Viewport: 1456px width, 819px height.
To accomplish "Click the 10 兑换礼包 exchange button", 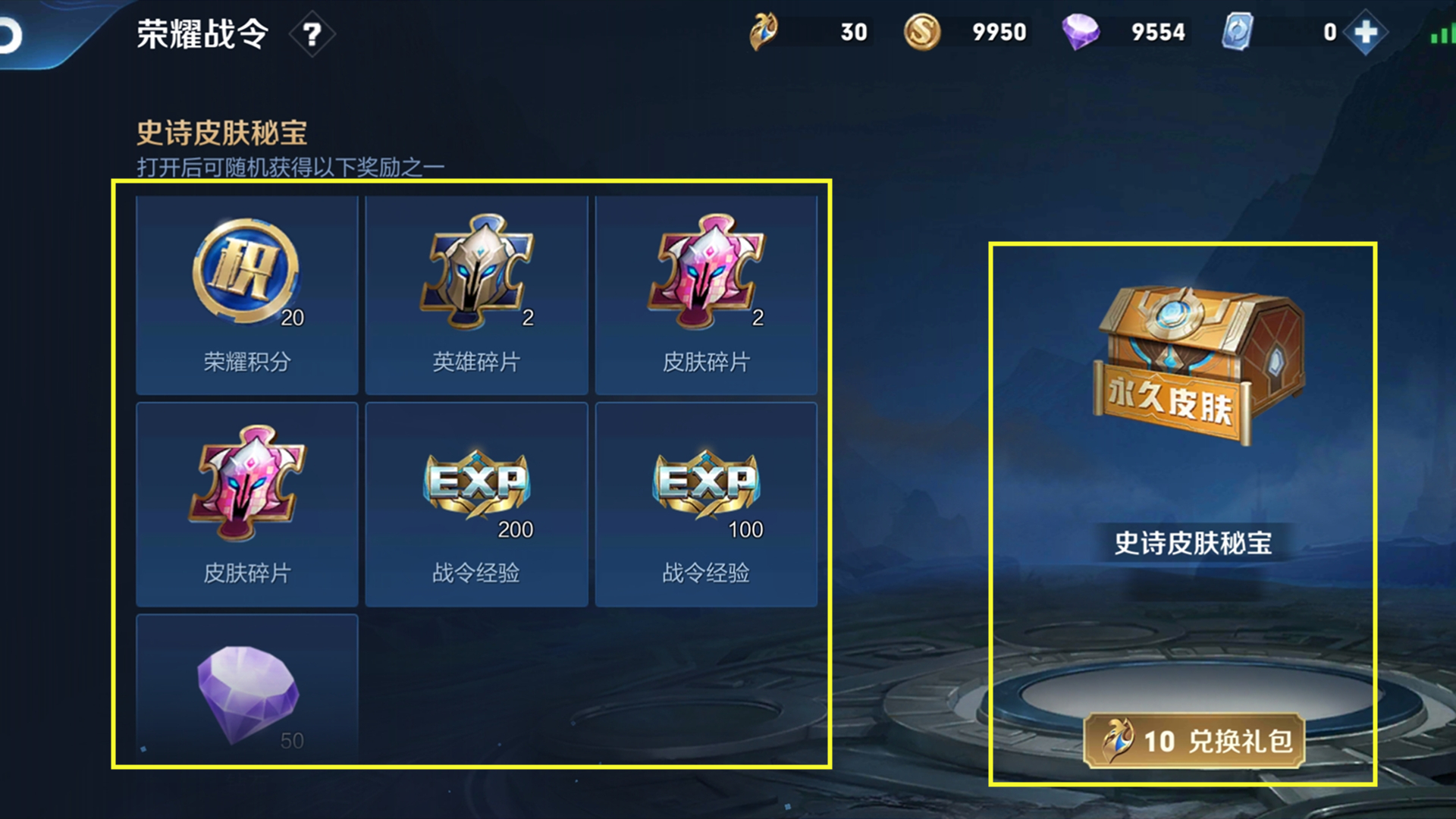I will point(1194,741).
